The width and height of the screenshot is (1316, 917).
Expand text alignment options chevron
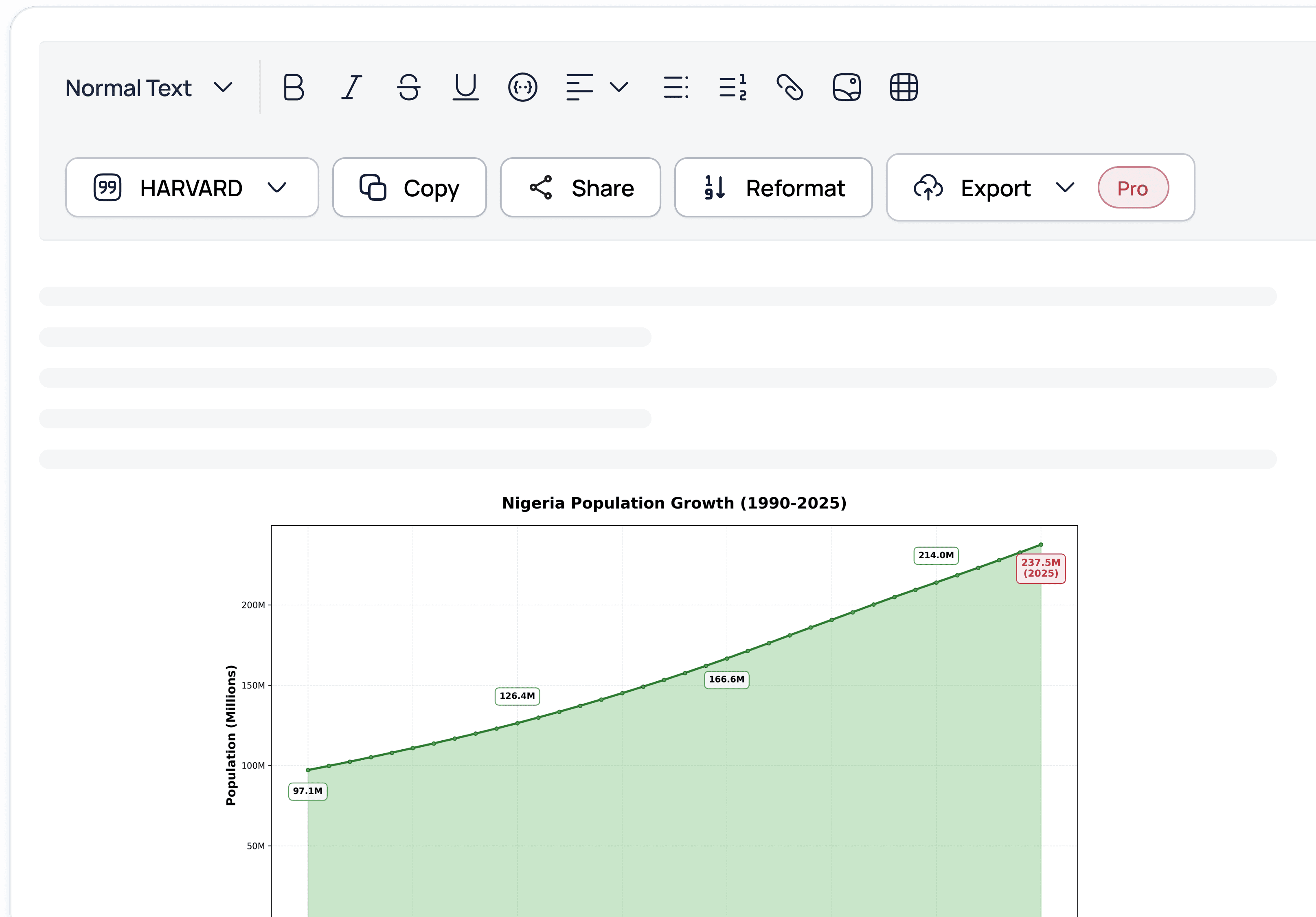tap(619, 88)
